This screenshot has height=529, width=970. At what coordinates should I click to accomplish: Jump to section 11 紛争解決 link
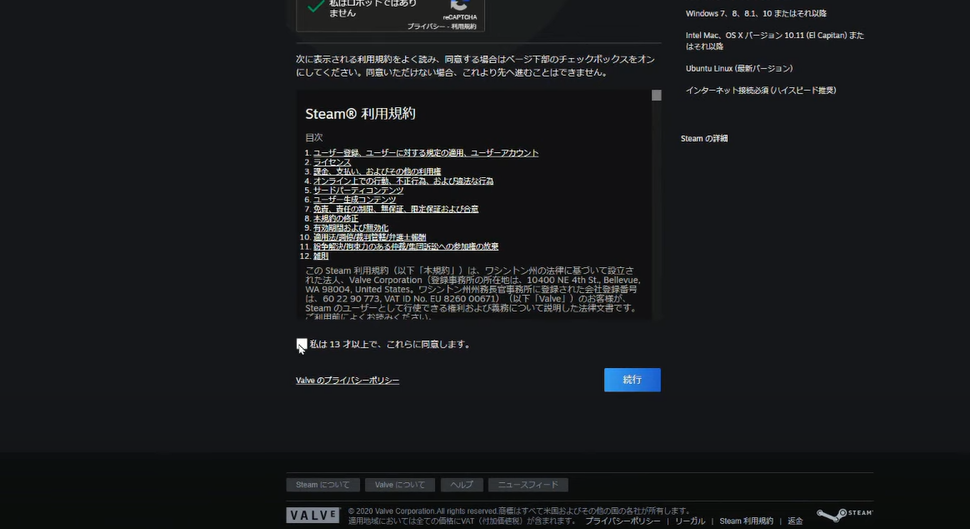coord(405,246)
